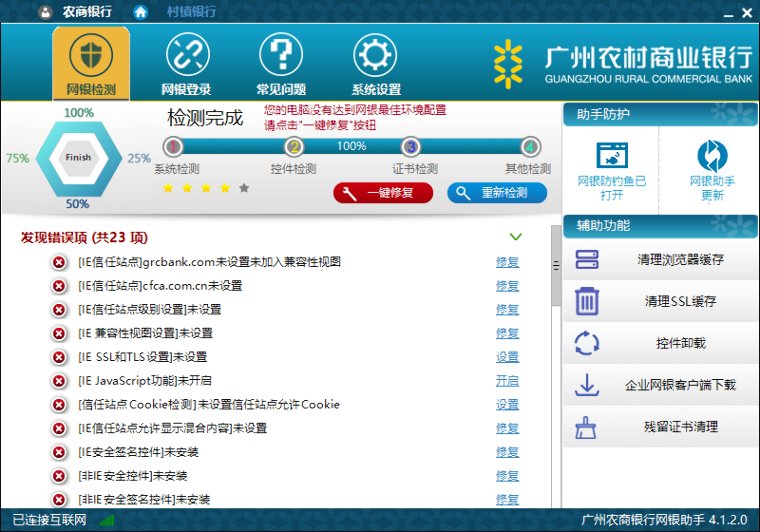This screenshot has width=760, height=532.
Task: Click error icon beside IE SSL和TLS设置
Action: tap(59, 358)
